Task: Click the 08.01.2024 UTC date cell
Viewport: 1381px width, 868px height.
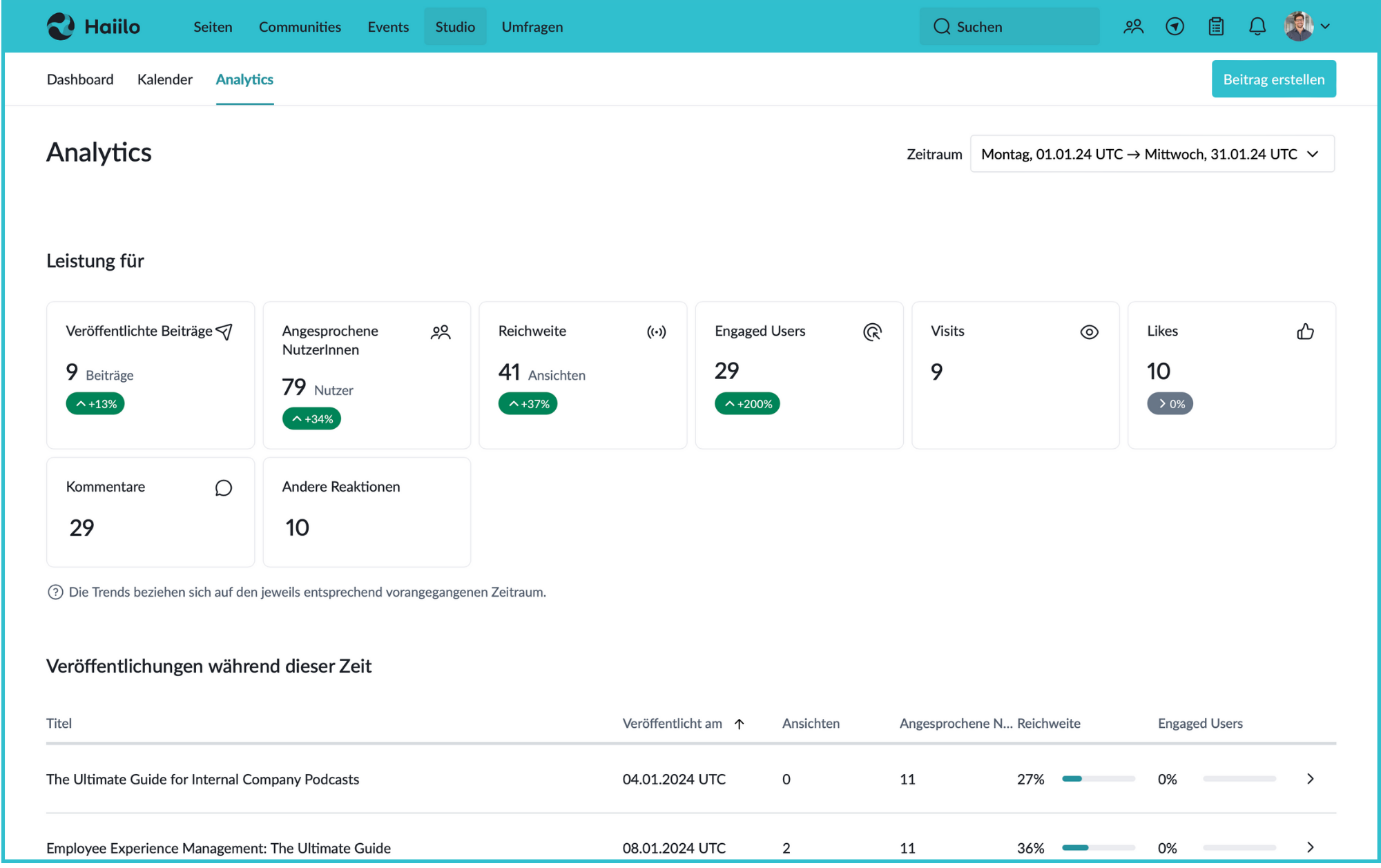Action: (674, 848)
